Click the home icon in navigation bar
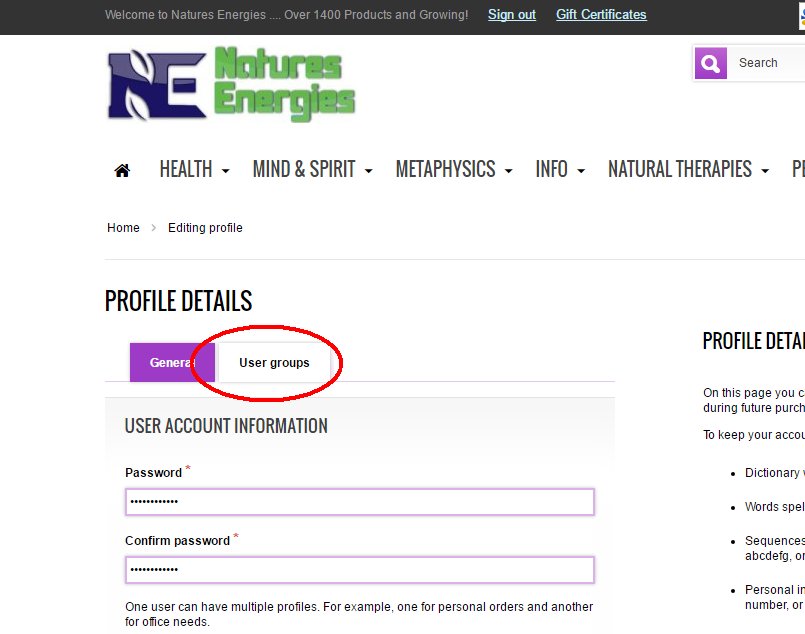Screen dimensions: 805x634 coord(122,170)
